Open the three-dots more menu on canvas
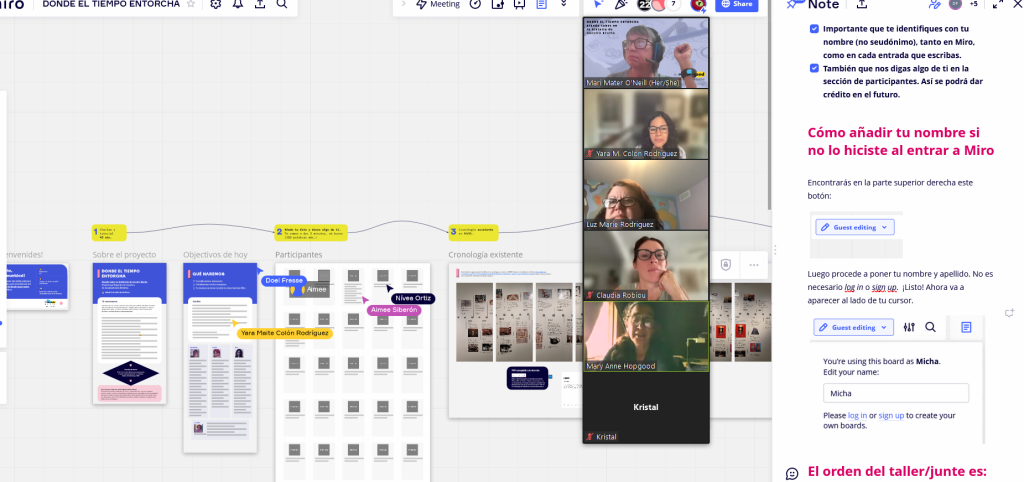Image resolution: width=1024 pixels, height=482 pixels. click(x=754, y=265)
